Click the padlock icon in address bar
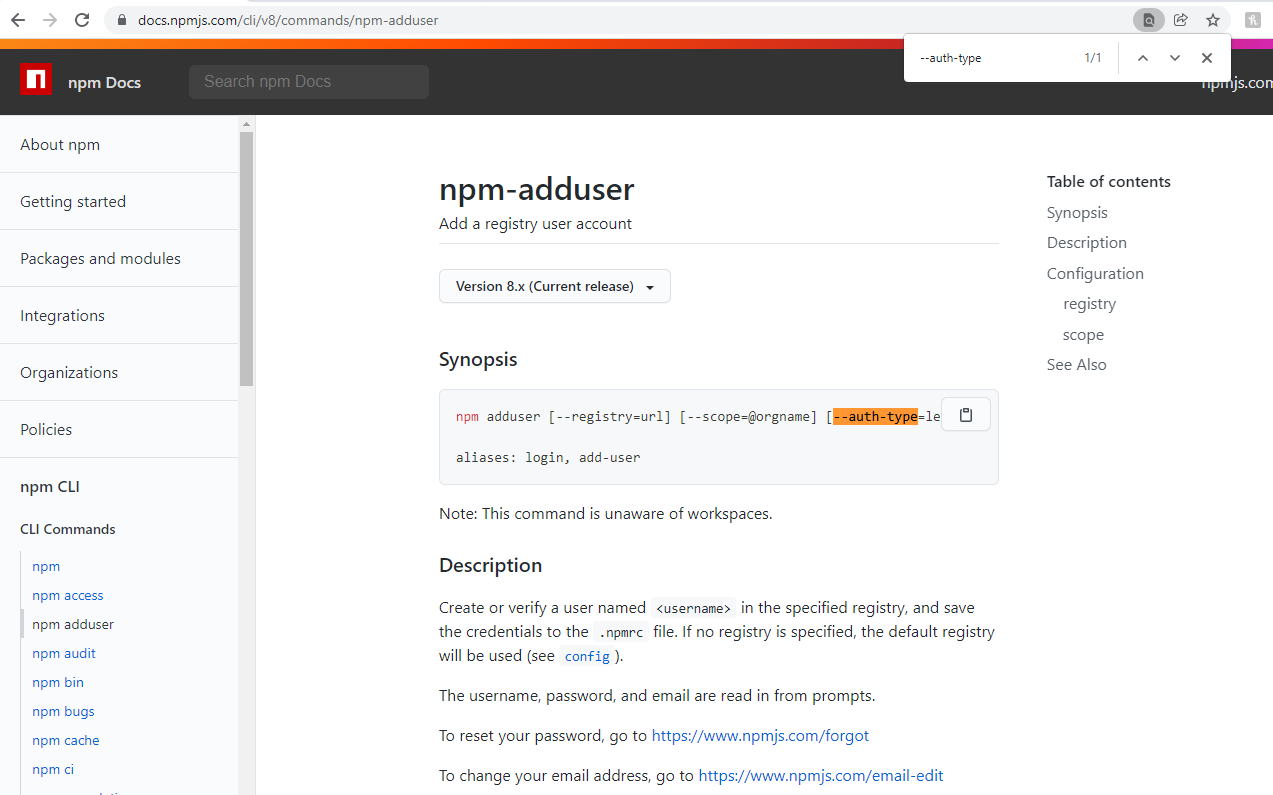The image size is (1273, 795). click(x=122, y=20)
